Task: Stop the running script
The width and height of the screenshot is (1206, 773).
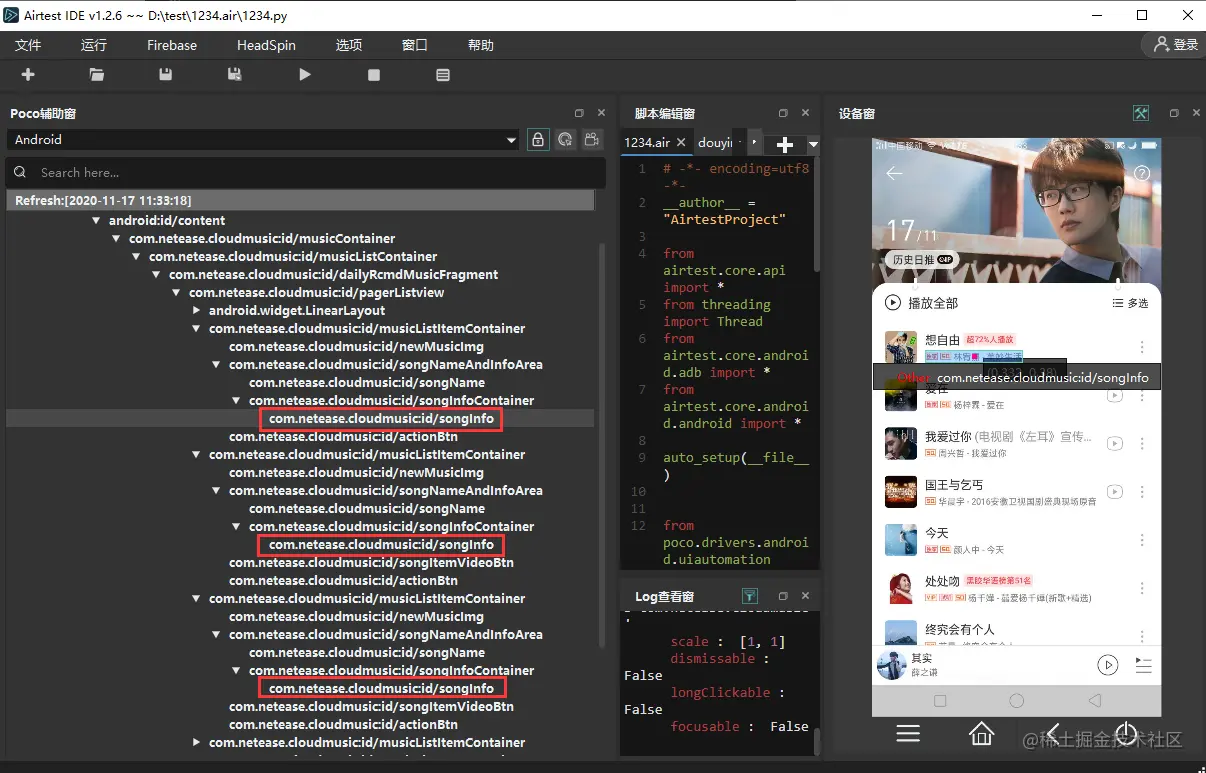Action: click(374, 75)
